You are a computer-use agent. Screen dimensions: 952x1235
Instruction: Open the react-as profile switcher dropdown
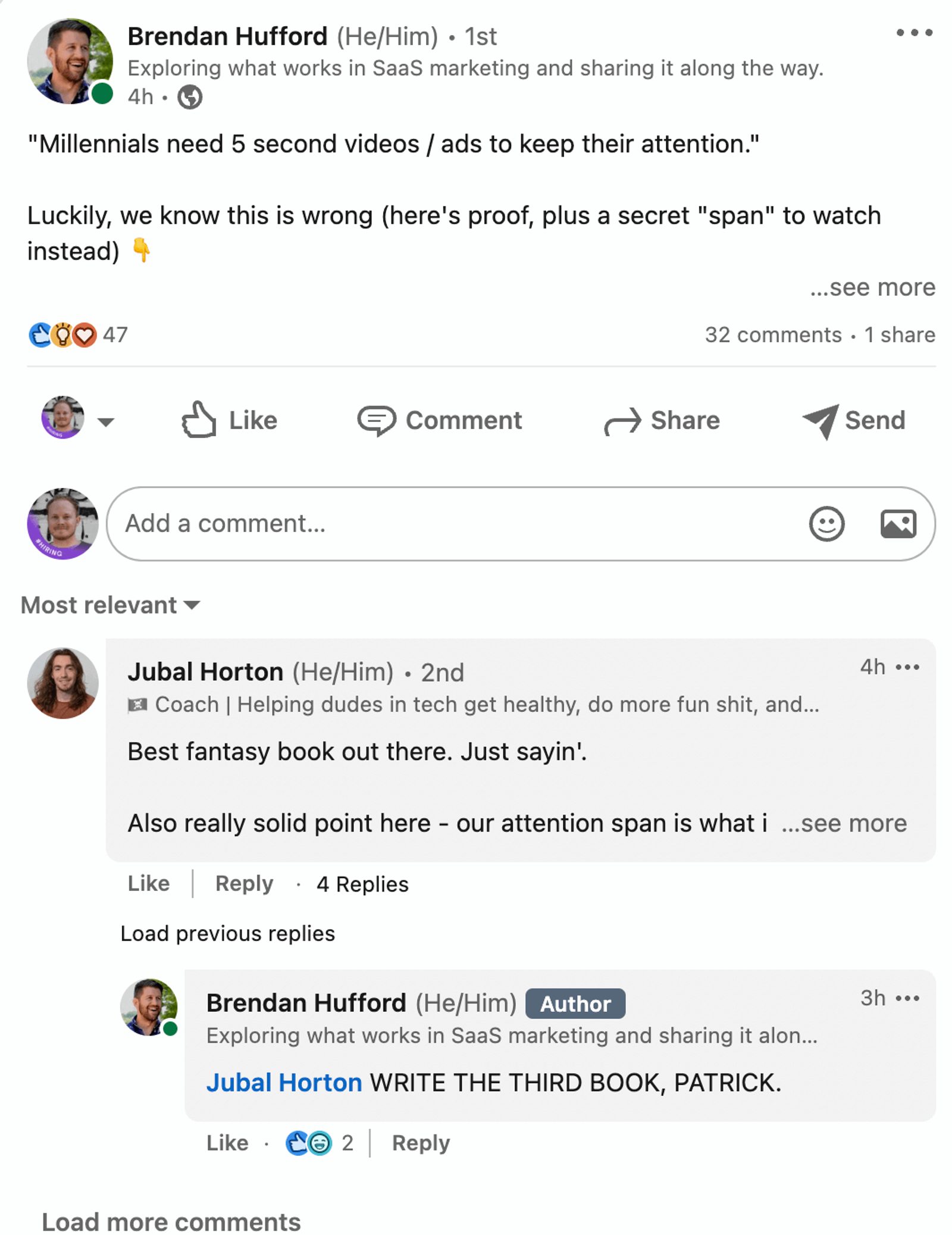tap(105, 422)
